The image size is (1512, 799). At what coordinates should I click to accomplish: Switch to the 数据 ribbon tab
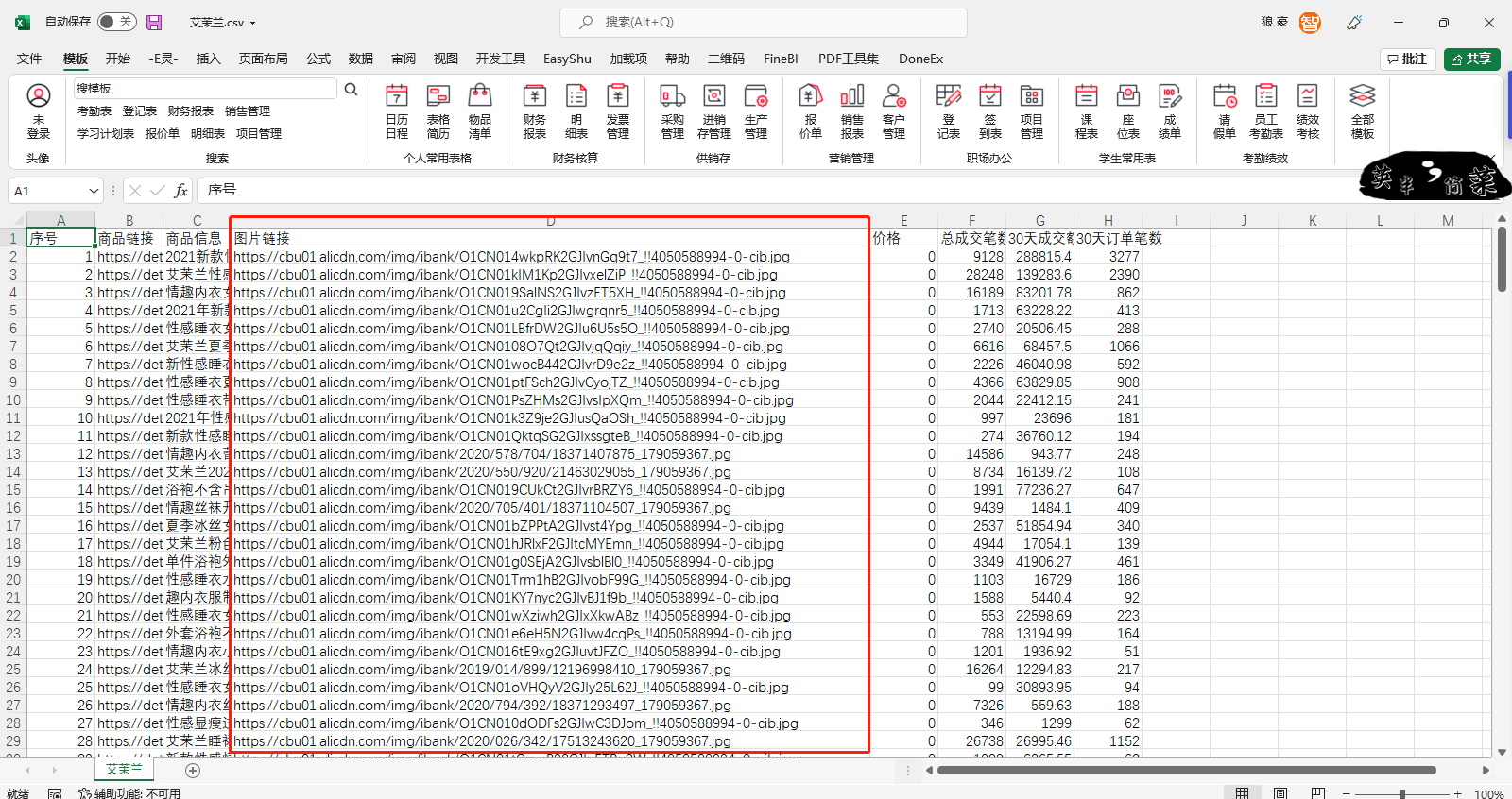[361, 59]
